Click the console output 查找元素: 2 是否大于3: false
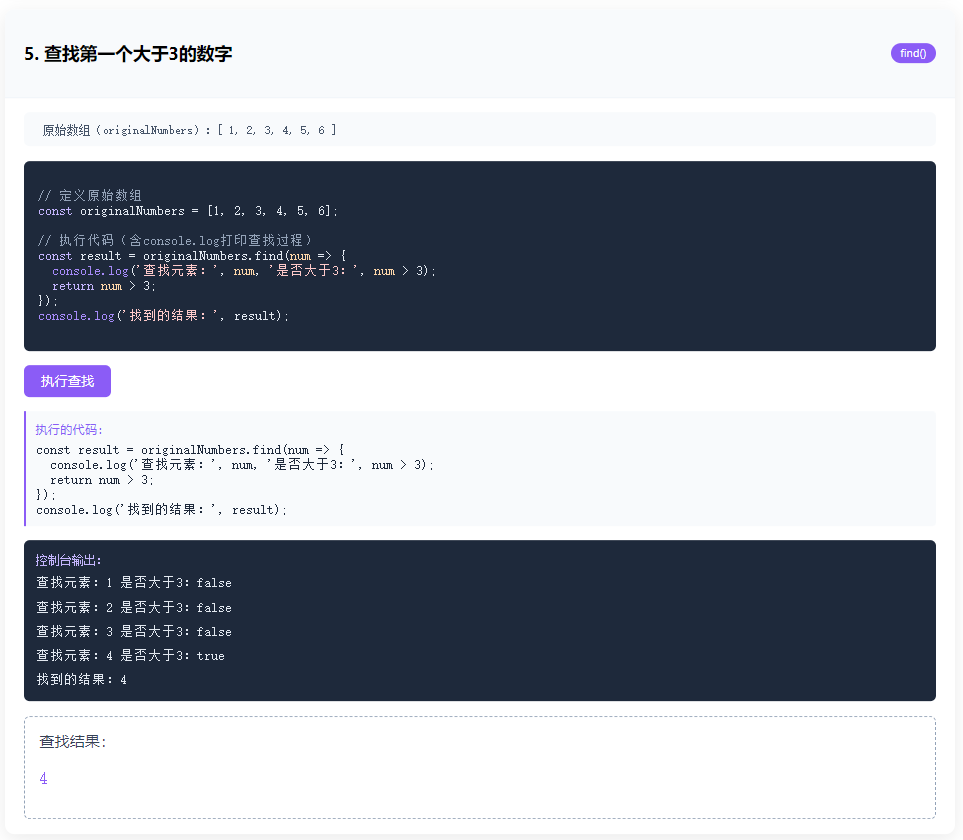 [x=134, y=608]
